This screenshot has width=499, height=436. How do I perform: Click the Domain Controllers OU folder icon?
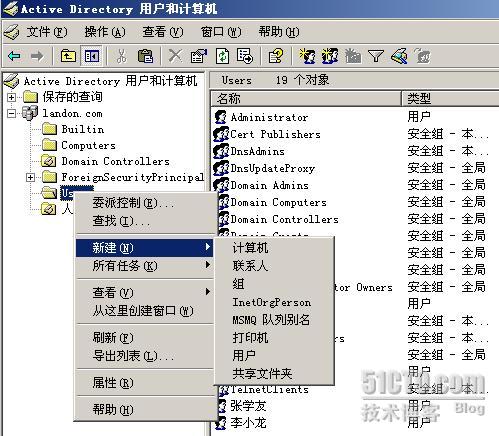coord(49,161)
